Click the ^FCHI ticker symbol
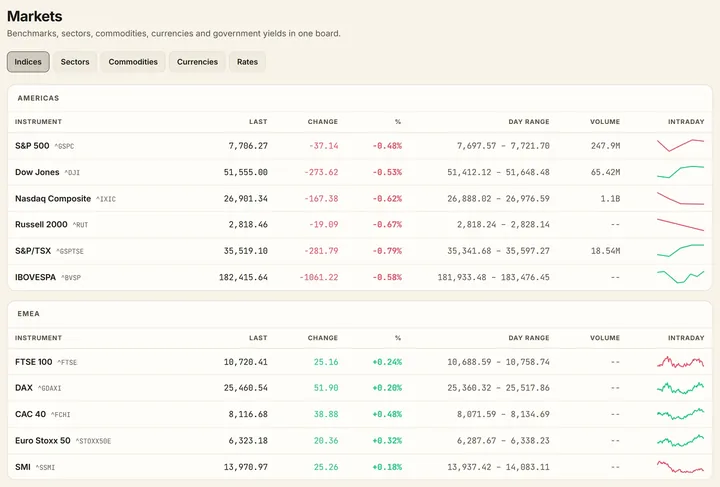 [60, 415]
